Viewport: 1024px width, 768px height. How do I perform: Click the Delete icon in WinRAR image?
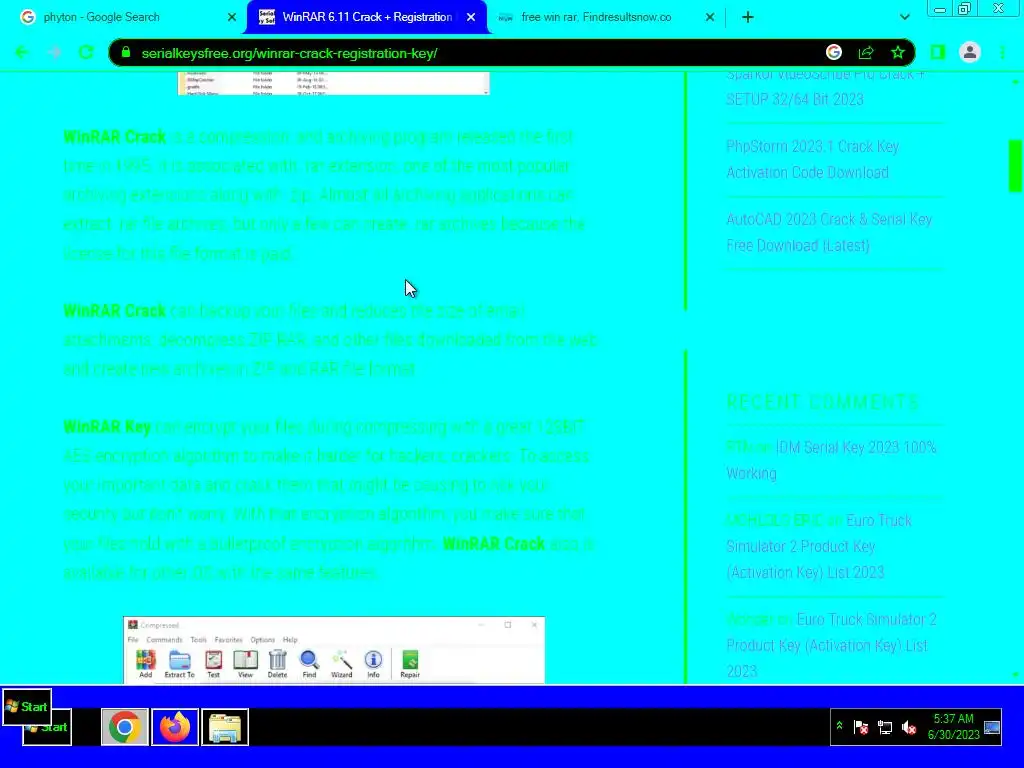point(278,664)
